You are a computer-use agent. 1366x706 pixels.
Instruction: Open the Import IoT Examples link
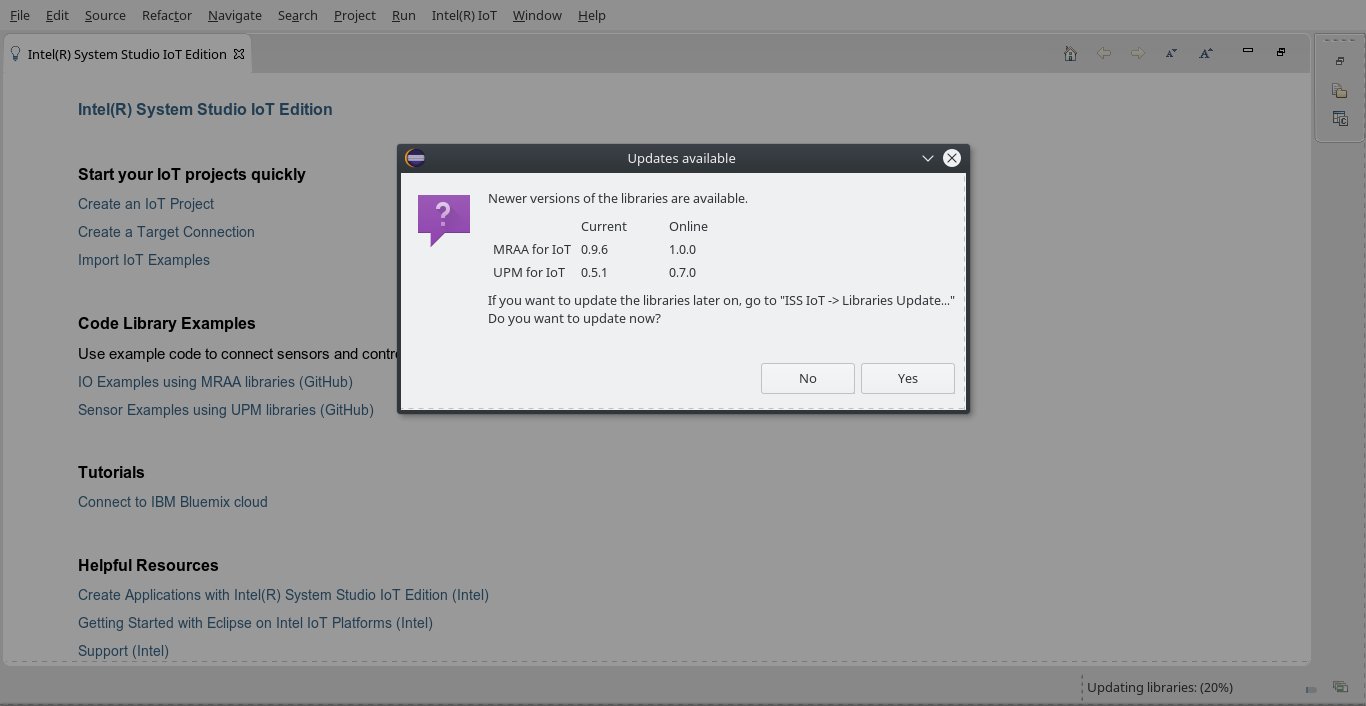pyautogui.click(x=144, y=260)
